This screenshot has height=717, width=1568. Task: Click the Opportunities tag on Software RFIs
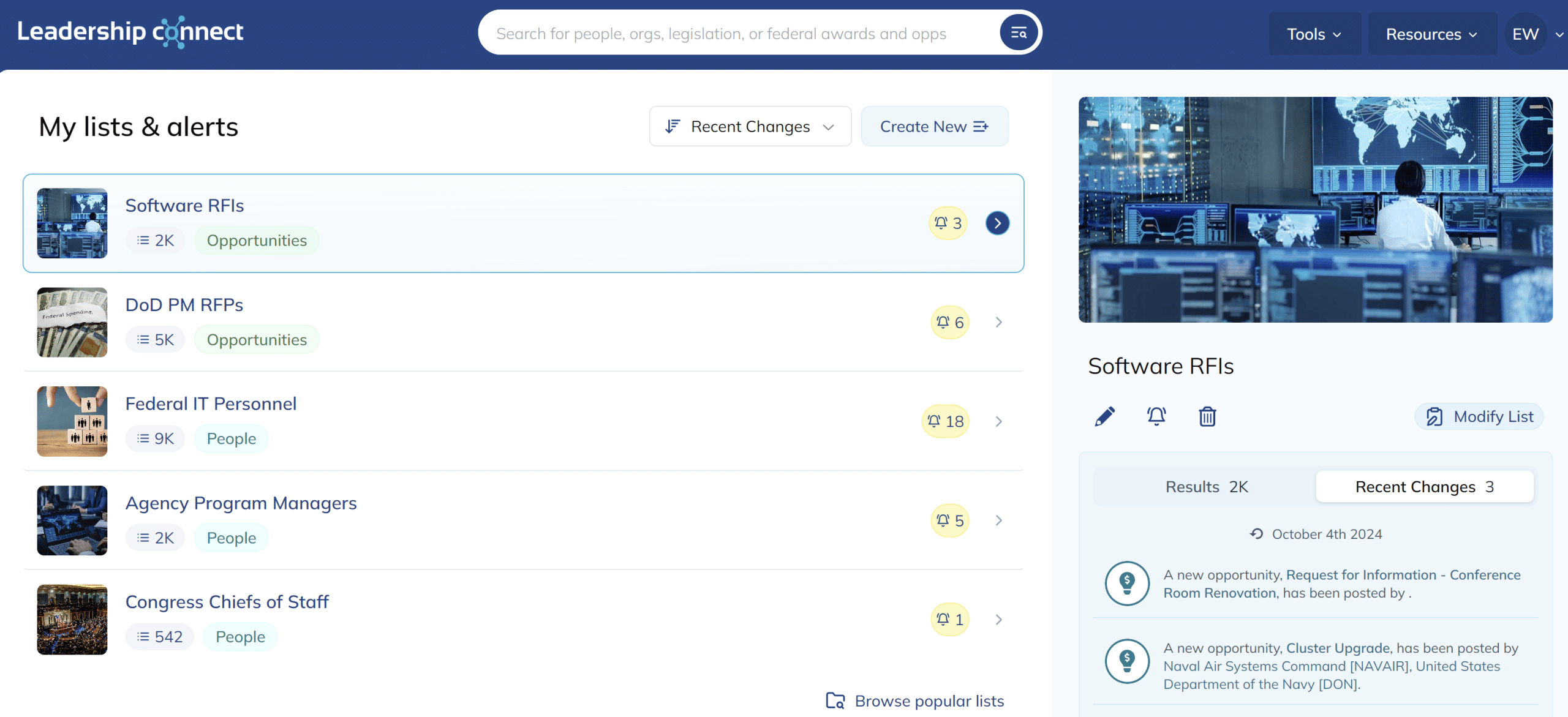pos(257,241)
